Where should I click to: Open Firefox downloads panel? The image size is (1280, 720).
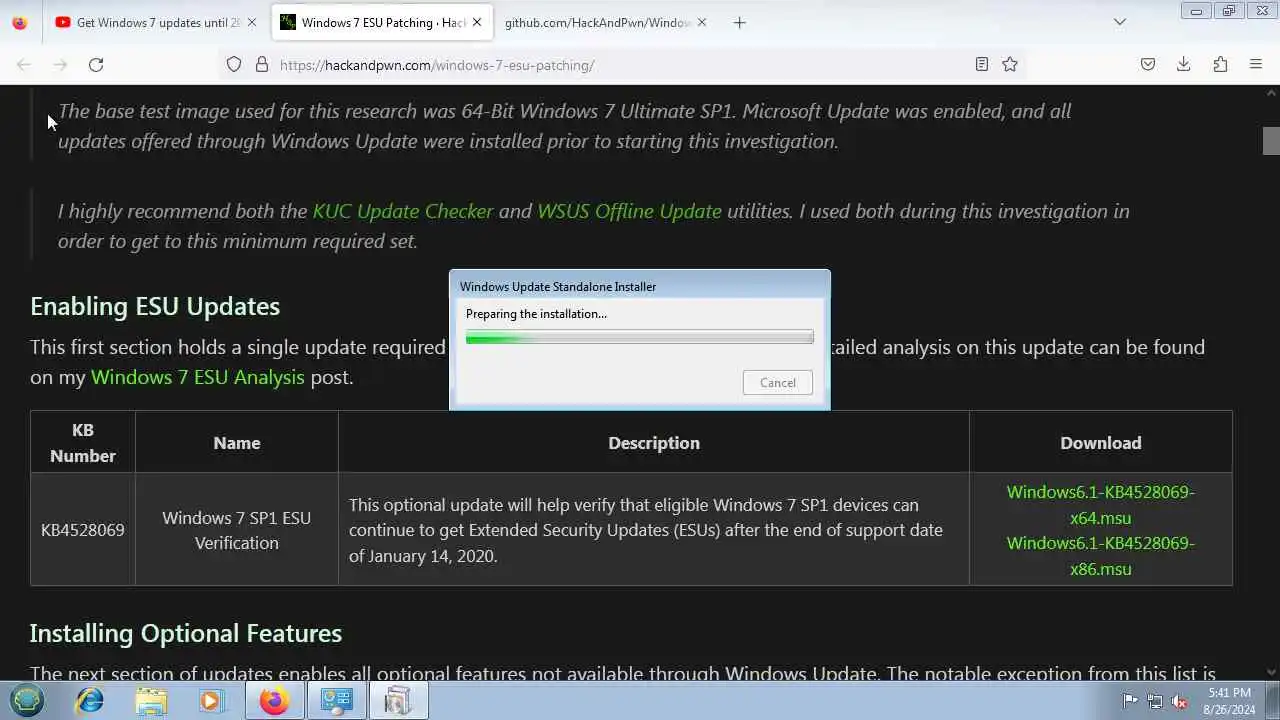[x=1184, y=65]
